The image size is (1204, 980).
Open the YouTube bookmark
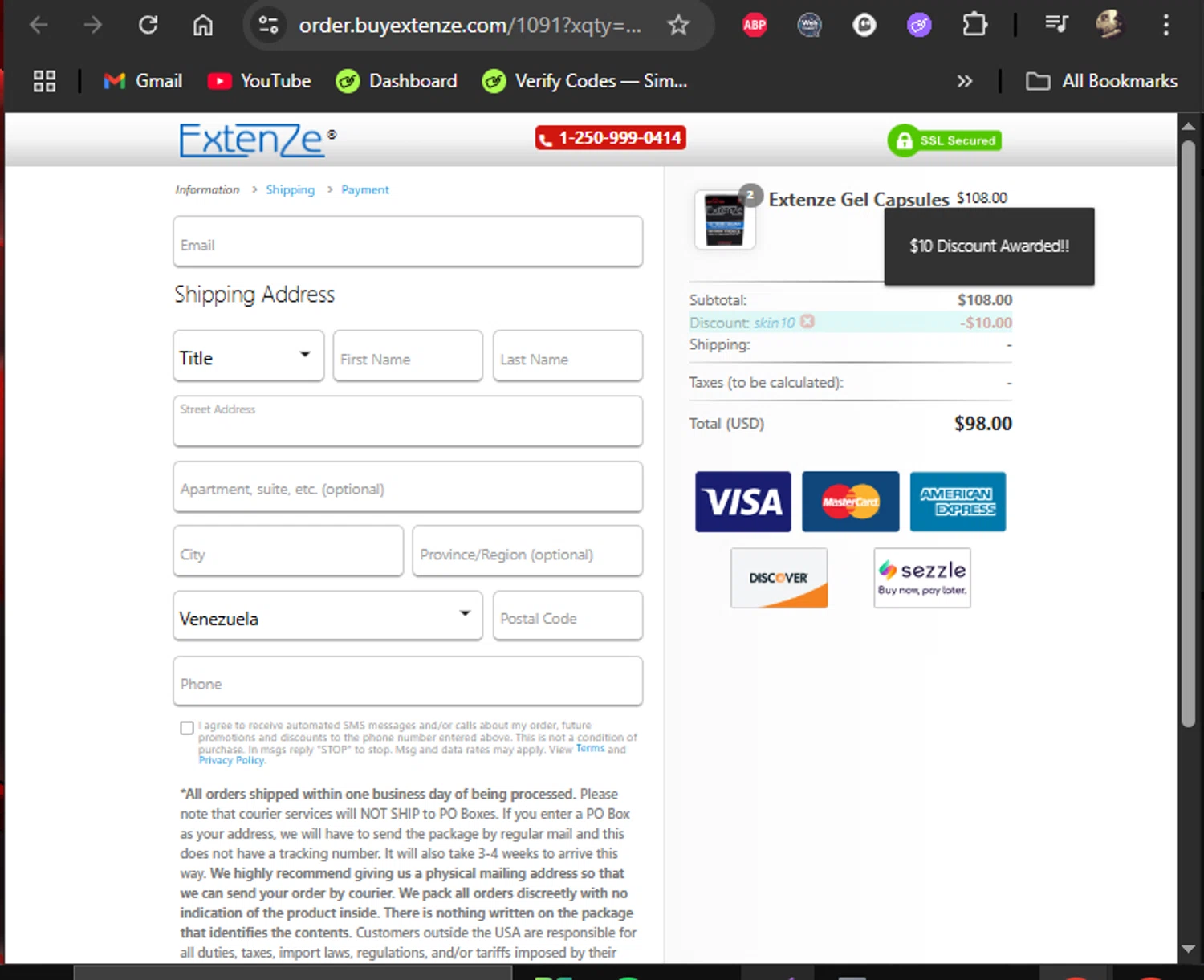click(x=259, y=81)
